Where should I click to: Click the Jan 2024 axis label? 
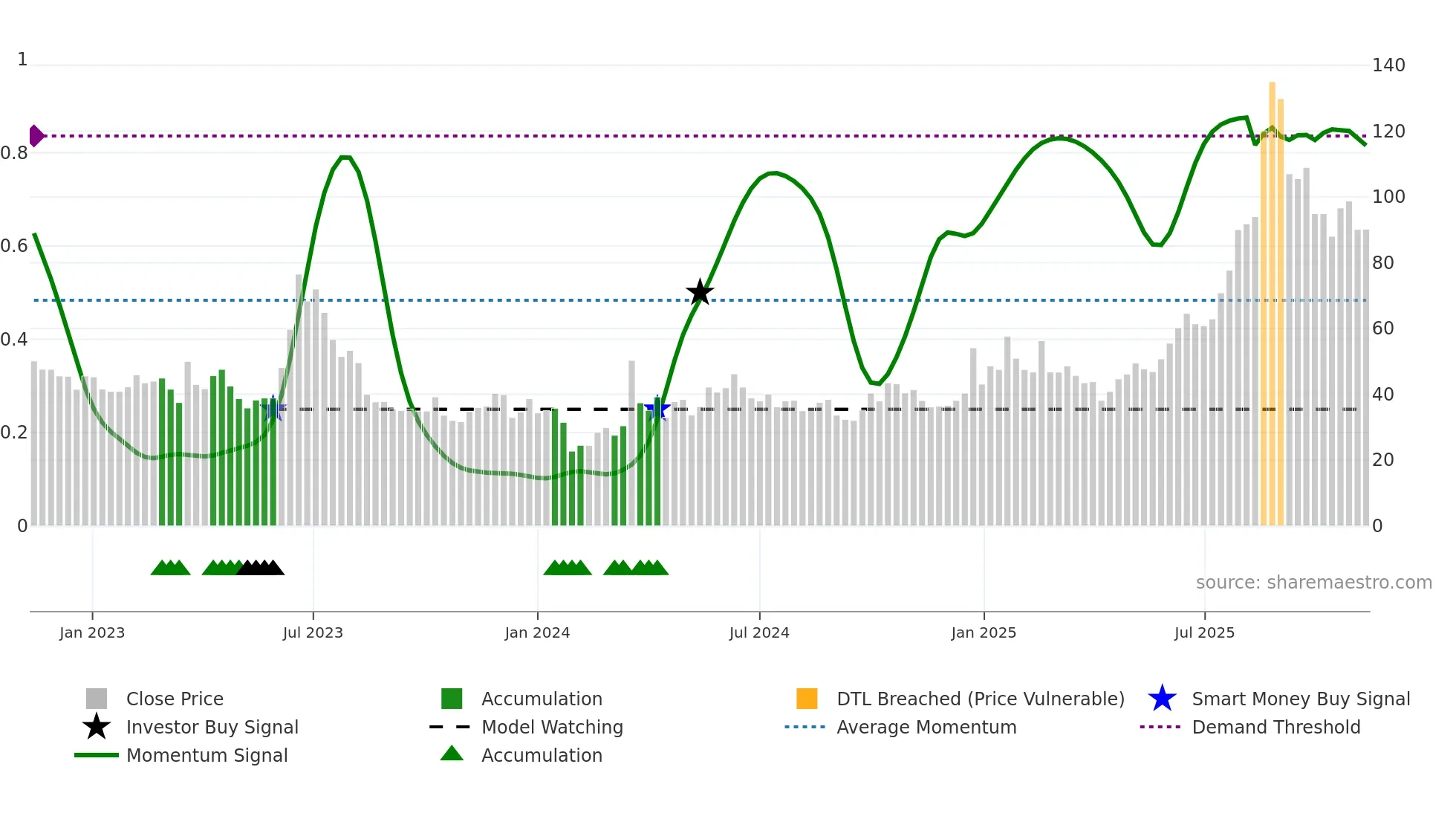click(537, 632)
